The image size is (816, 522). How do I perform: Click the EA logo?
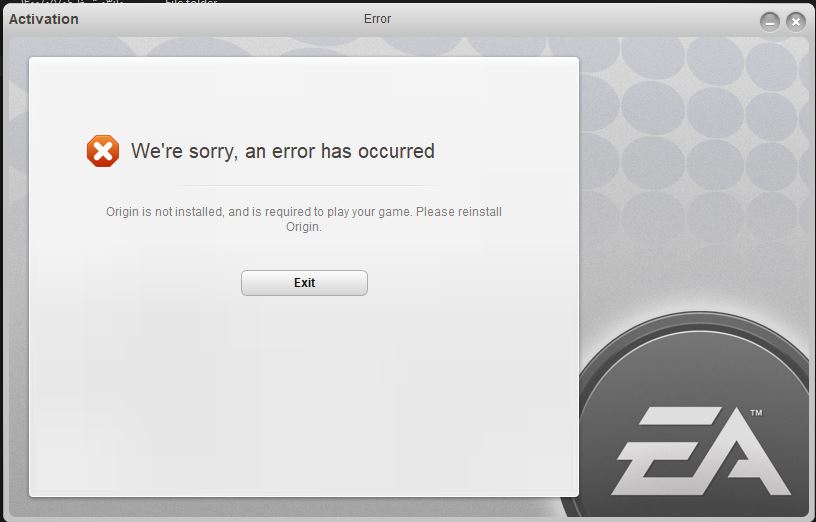click(x=700, y=451)
